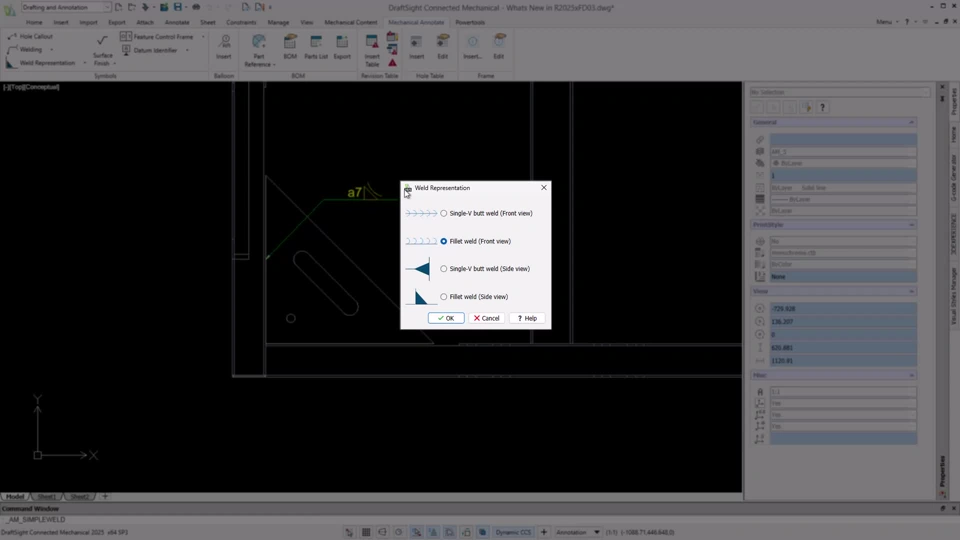Toggle the Ortho status bar button
Image resolution: width=960 pixels, height=540 pixels.
(382, 532)
